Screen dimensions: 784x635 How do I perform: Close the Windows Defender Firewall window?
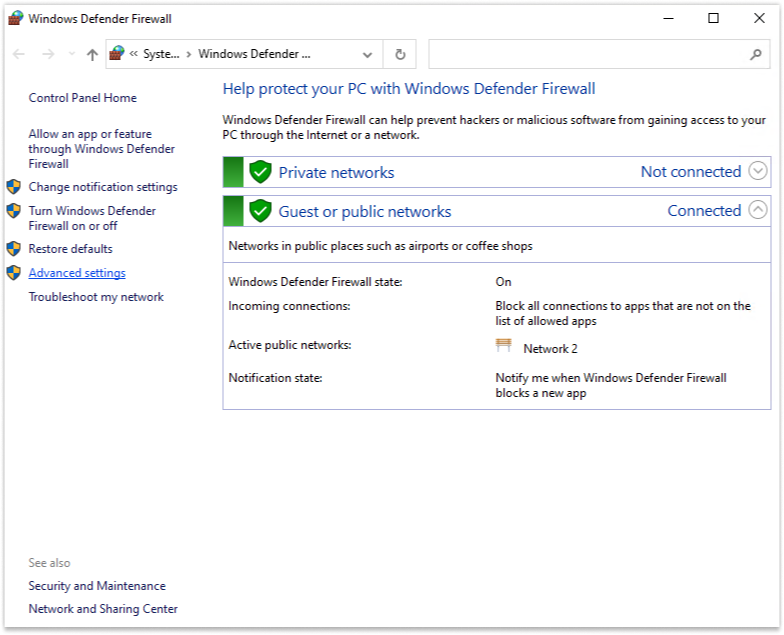coord(759,18)
